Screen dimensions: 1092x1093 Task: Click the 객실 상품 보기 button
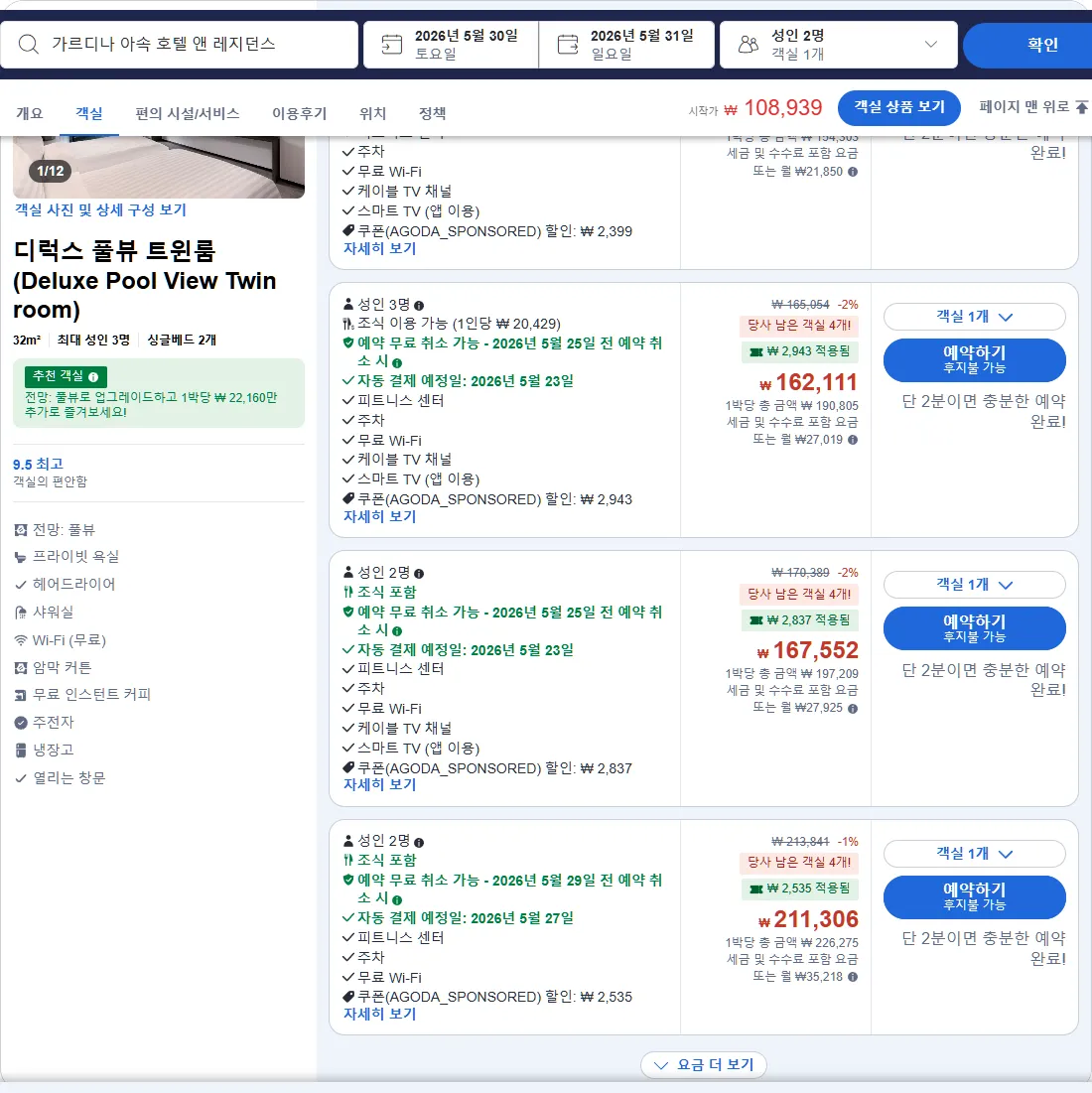click(x=899, y=107)
